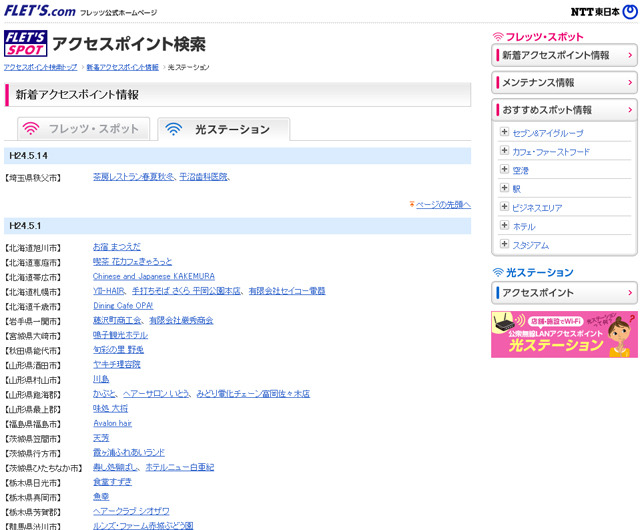Click the FLET'S SPOT logo image
640x530 pixels.
coord(26,43)
